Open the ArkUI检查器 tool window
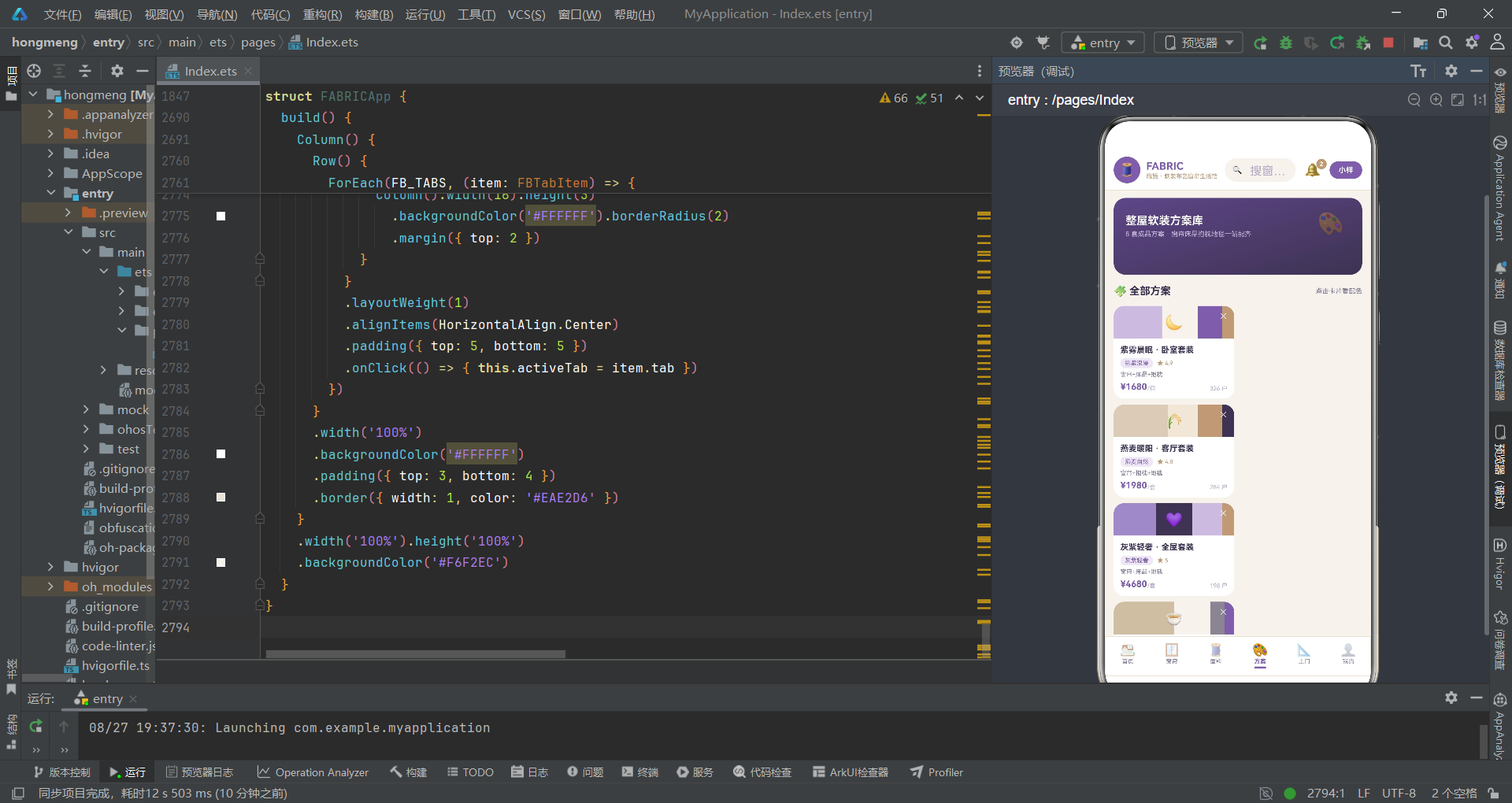 [850, 772]
